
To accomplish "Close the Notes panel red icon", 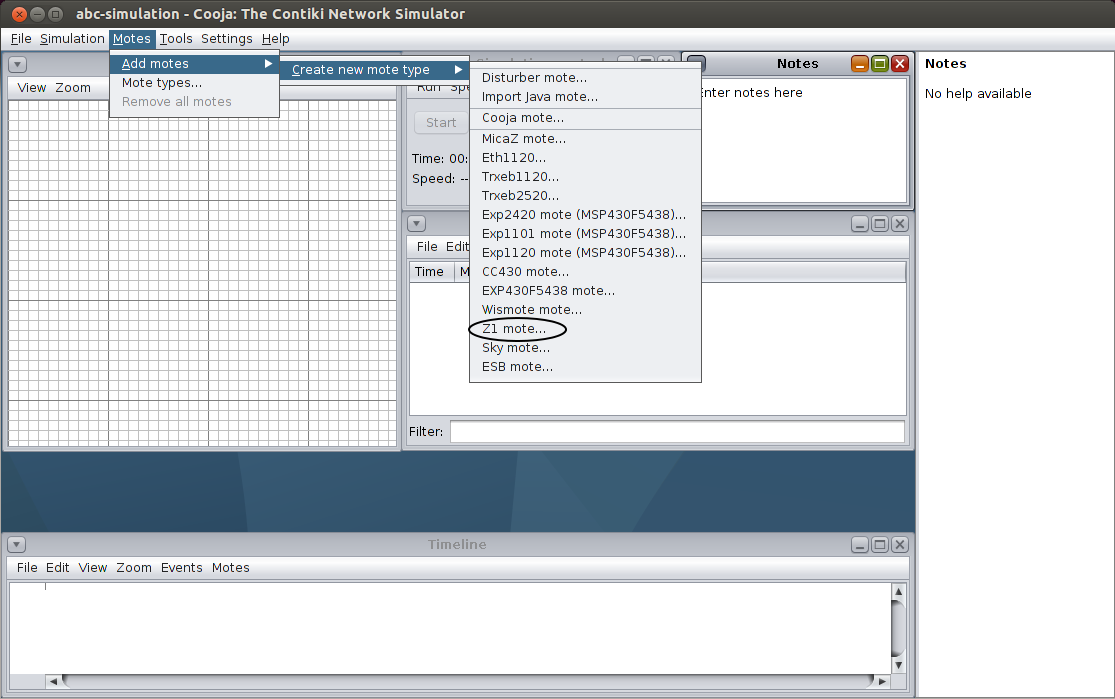I will (x=900, y=64).
